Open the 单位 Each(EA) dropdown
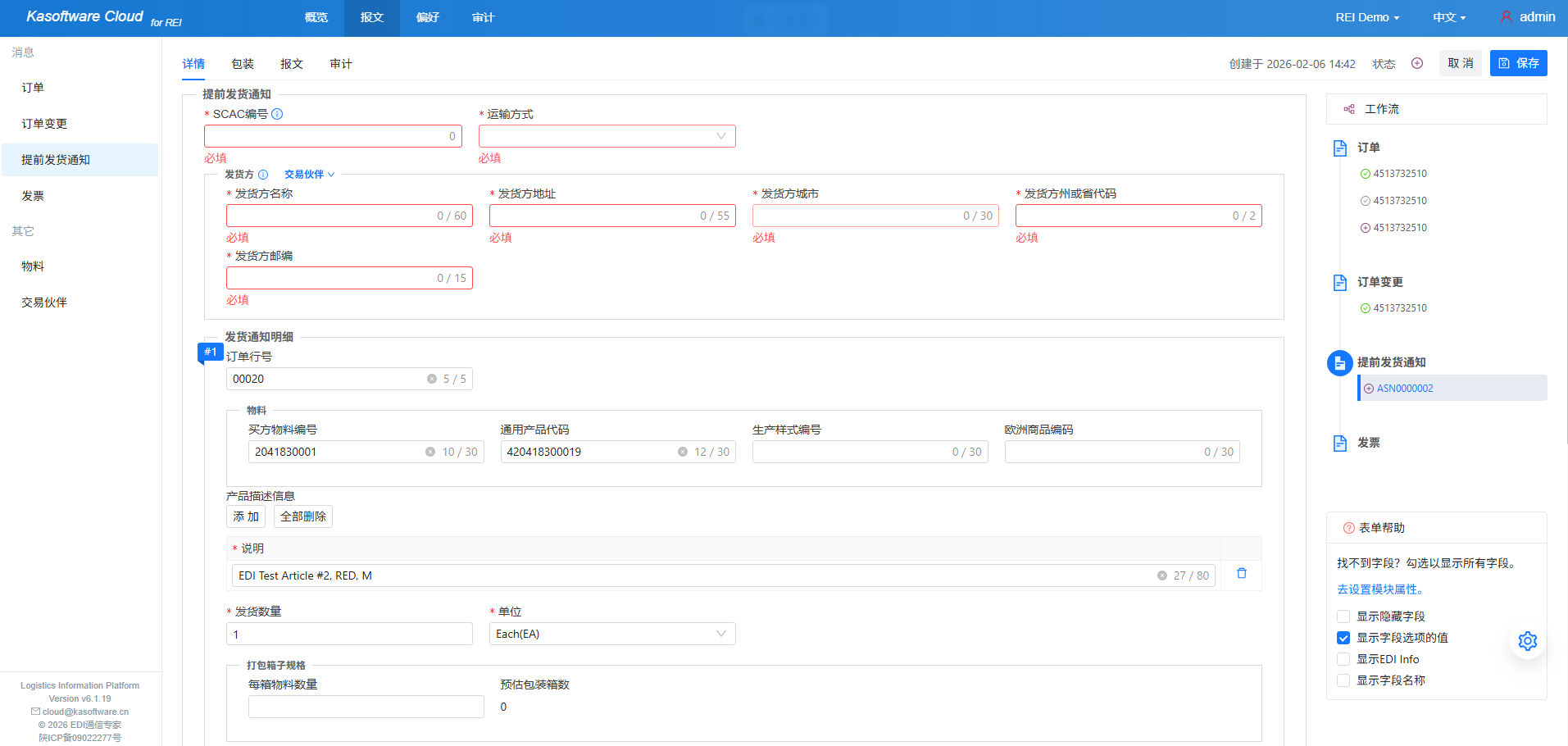Screen dimensions: 1568x746 pyautogui.click(x=612, y=634)
